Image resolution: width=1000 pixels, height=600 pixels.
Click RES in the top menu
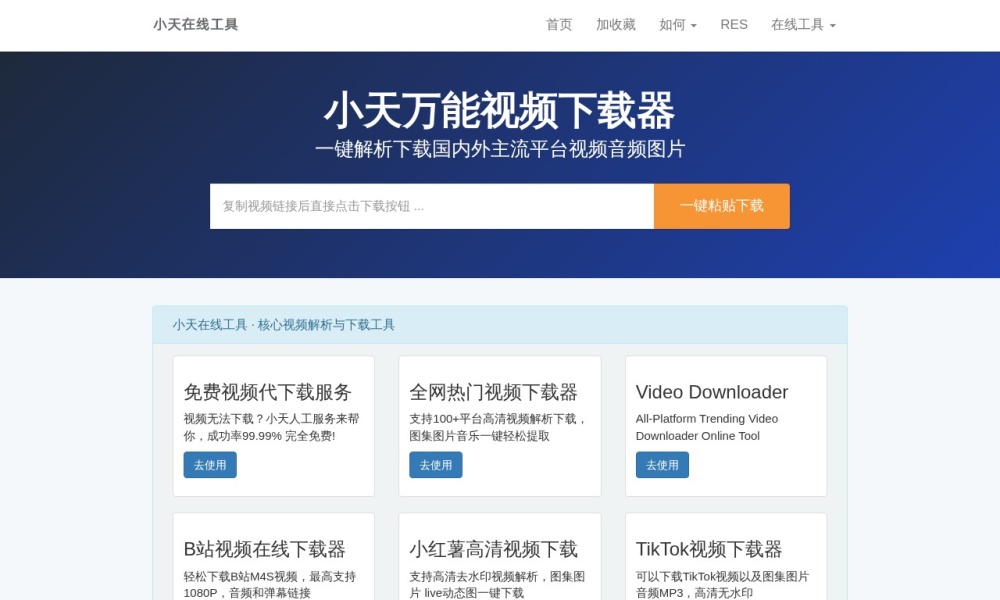pyautogui.click(x=734, y=24)
